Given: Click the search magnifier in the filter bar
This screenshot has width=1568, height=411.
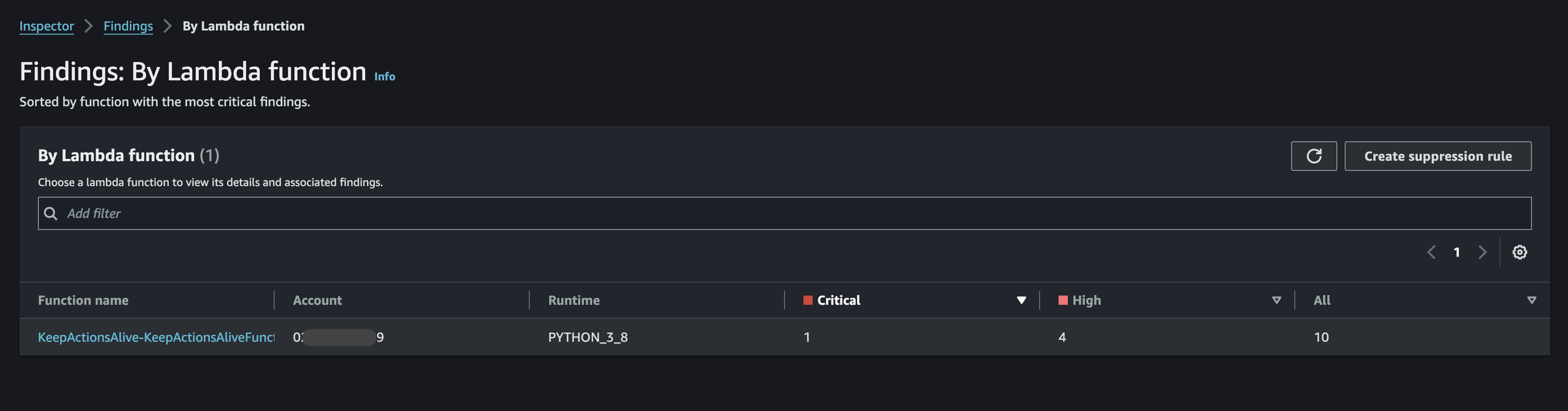Looking at the screenshot, I should tap(51, 213).
